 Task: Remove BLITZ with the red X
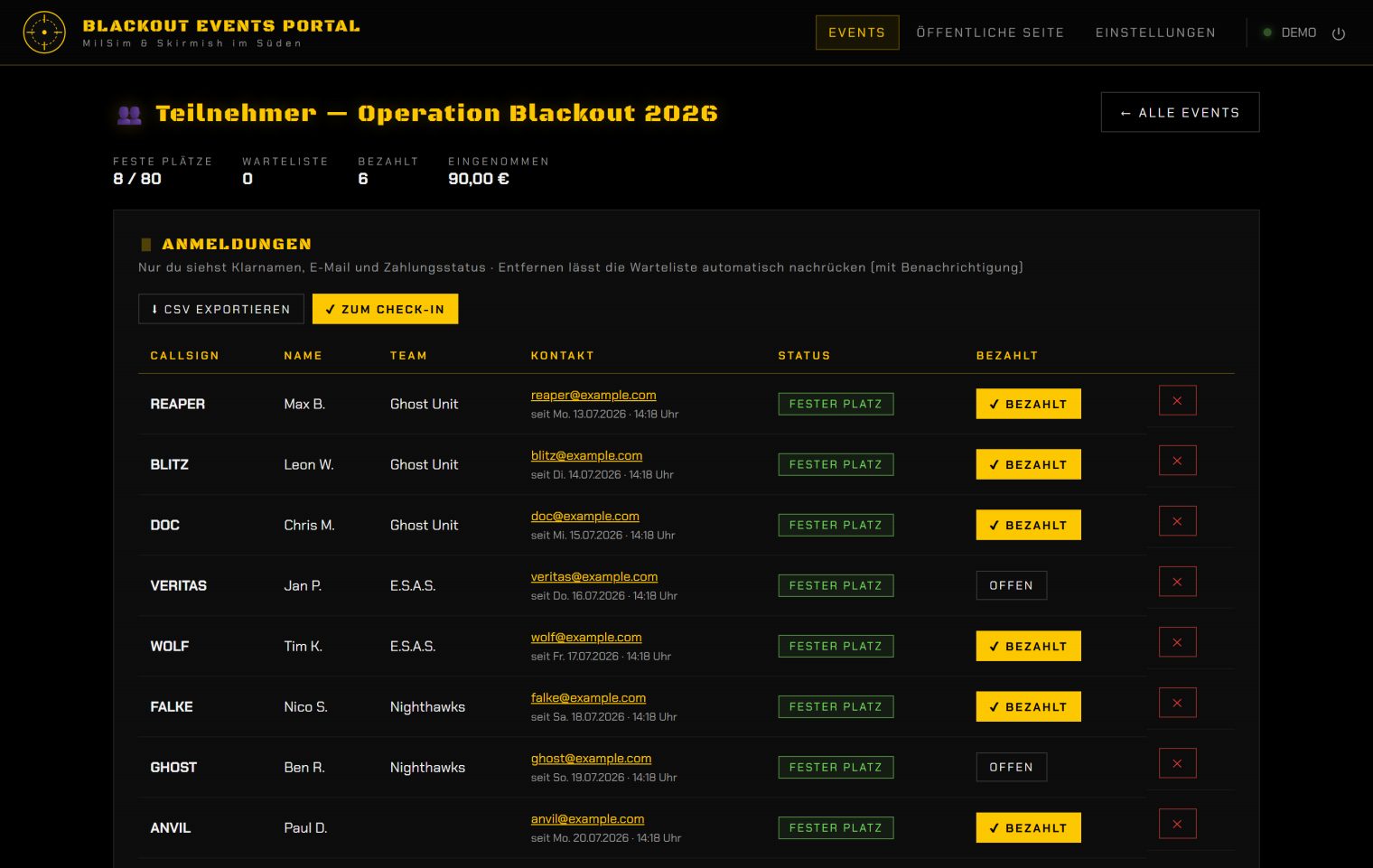[1177, 461]
